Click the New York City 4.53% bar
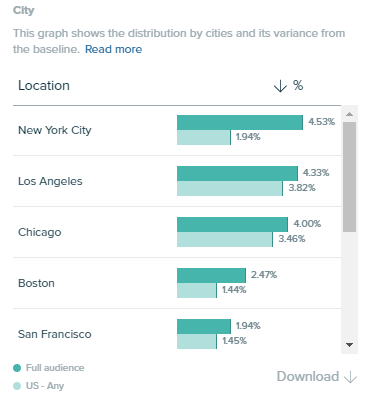This screenshot has width=367, height=399. tap(240, 122)
